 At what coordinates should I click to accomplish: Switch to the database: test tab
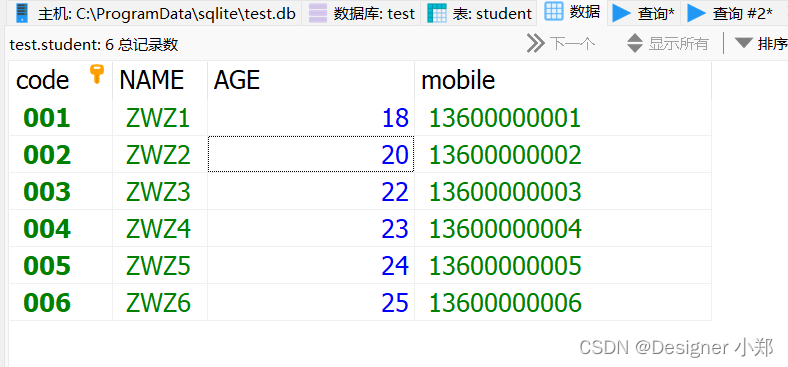click(361, 13)
